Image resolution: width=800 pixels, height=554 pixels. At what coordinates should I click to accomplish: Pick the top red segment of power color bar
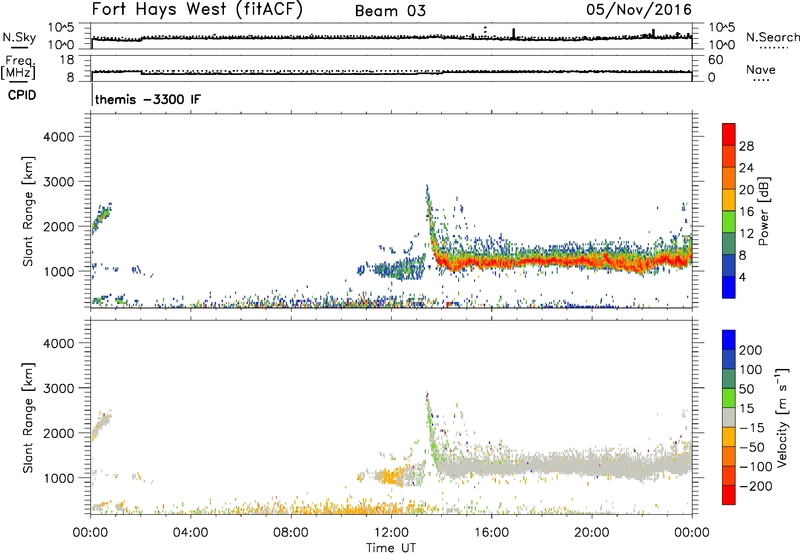(x=729, y=135)
